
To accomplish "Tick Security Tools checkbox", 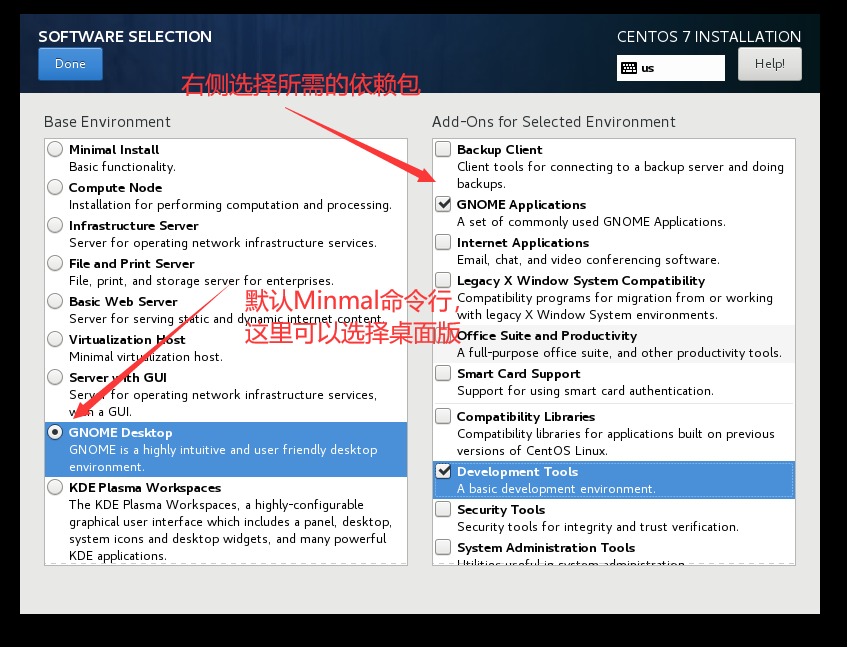I will (443, 509).
